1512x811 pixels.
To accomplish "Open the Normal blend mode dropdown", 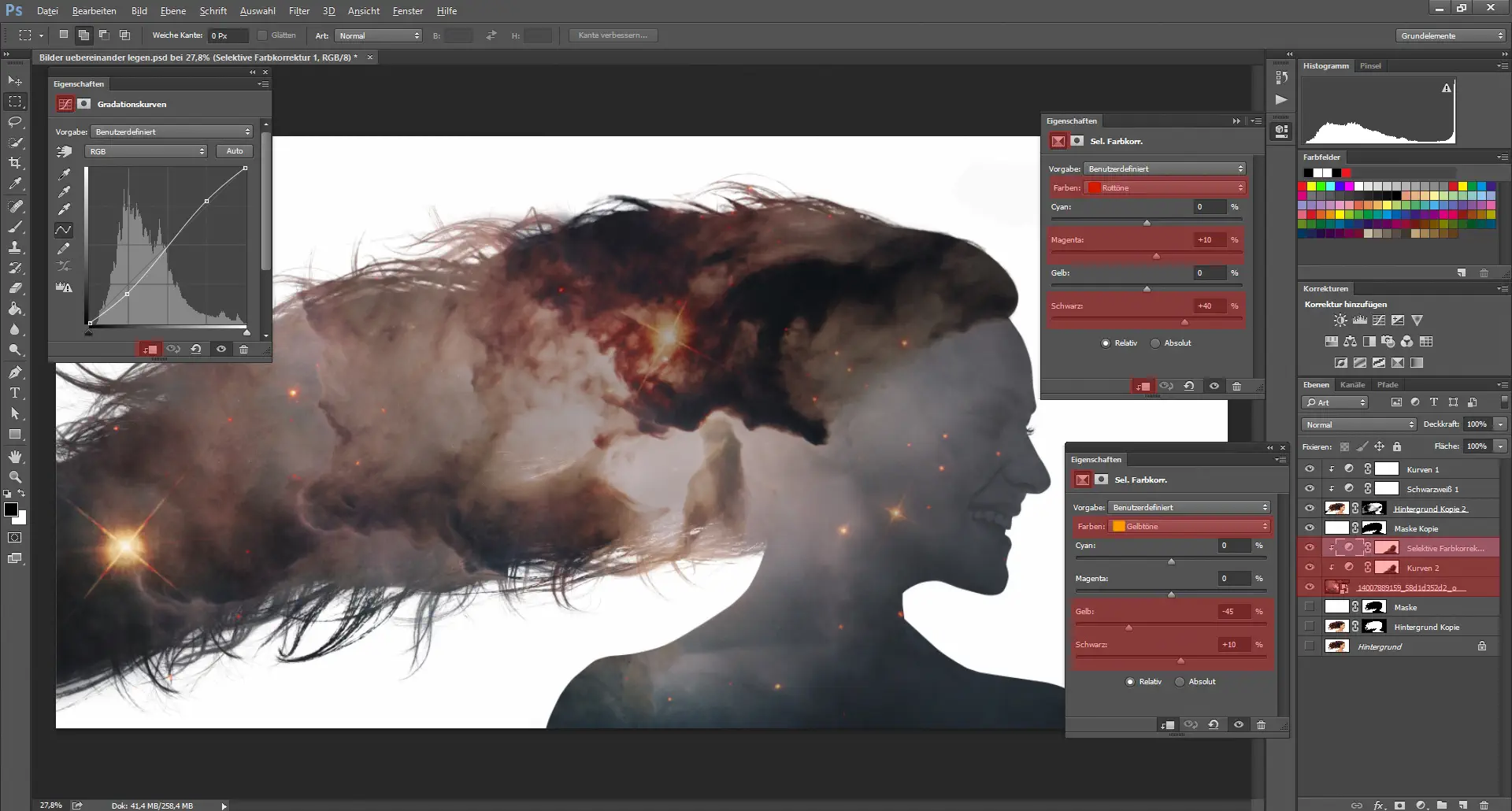I will [x=1358, y=424].
